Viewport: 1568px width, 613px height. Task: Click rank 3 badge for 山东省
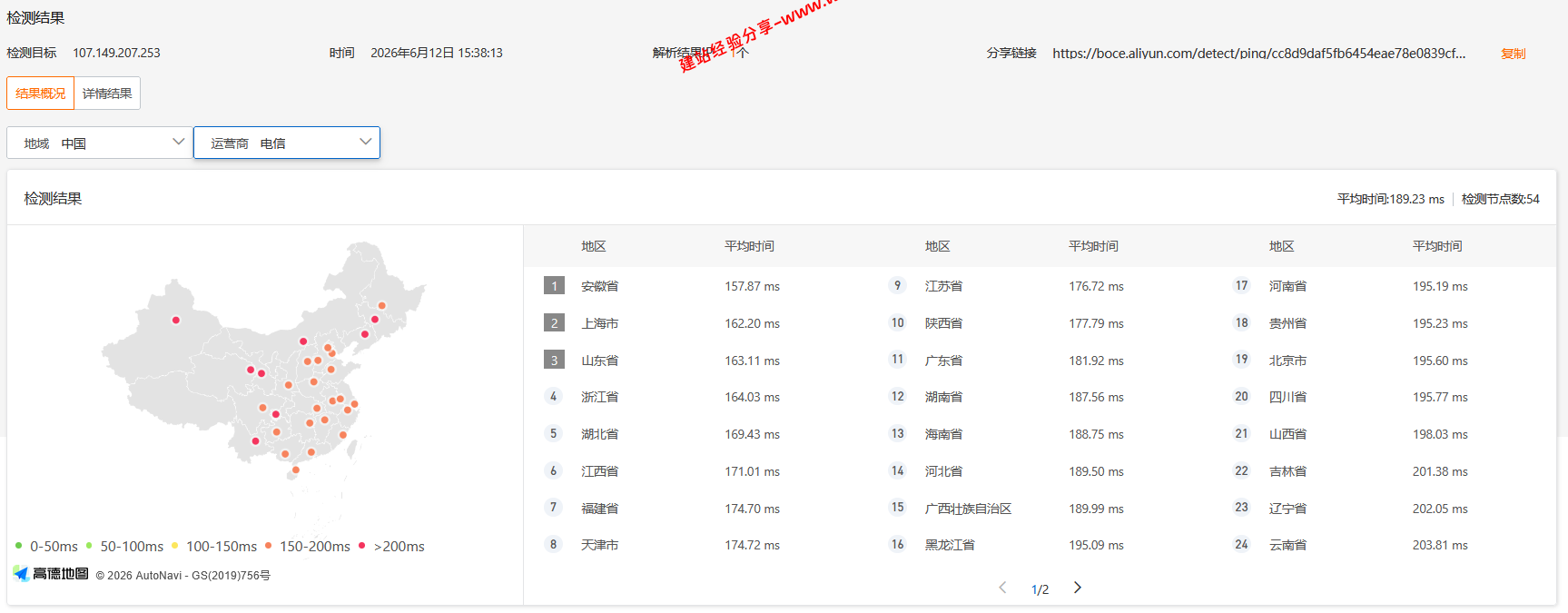[554, 361]
